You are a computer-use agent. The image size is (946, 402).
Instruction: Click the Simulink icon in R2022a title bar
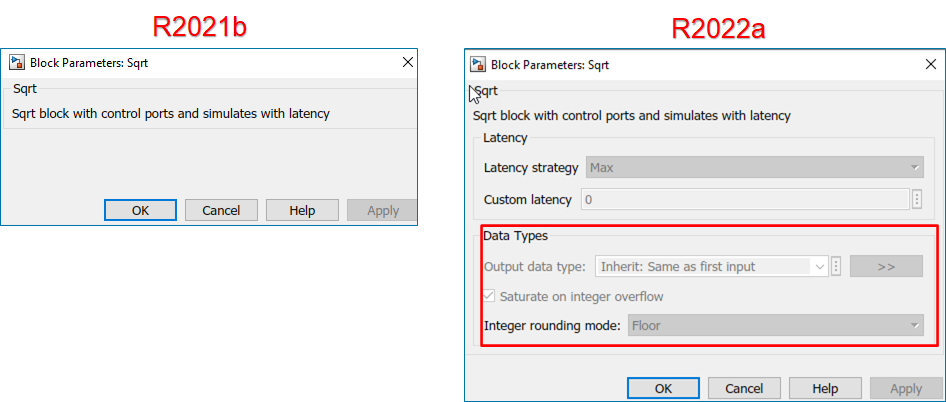(x=478, y=65)
